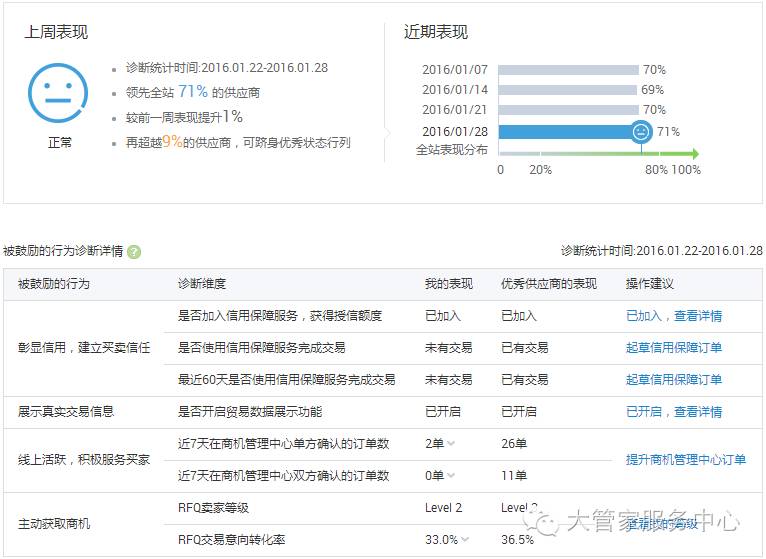Viewport: 766px width, 559px height.
Task: Click the green distribution arrow tip
Action: (694, 154)
